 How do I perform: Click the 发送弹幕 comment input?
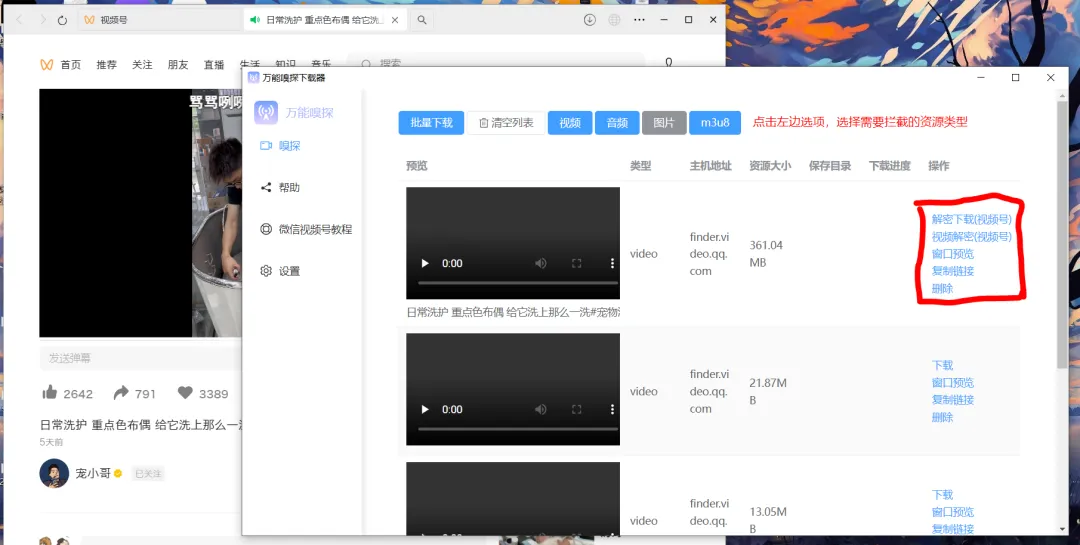141,358
